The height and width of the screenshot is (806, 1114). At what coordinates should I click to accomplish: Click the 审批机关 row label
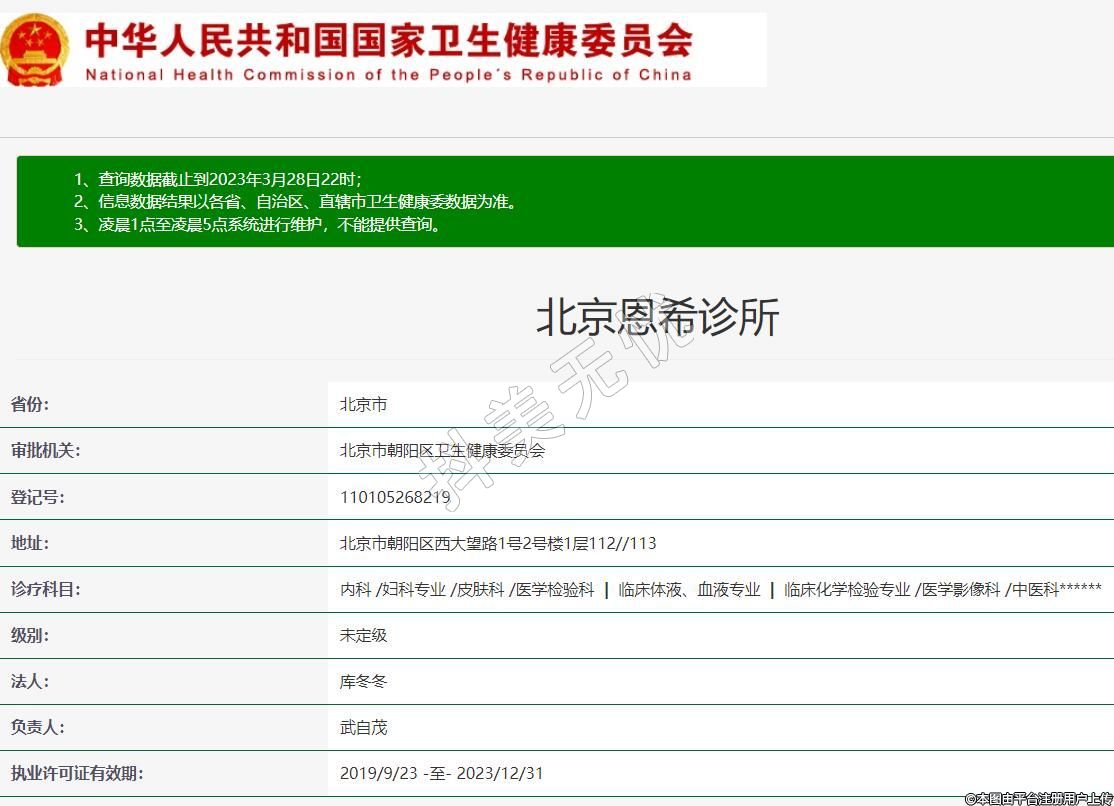[x=45, y=451]
